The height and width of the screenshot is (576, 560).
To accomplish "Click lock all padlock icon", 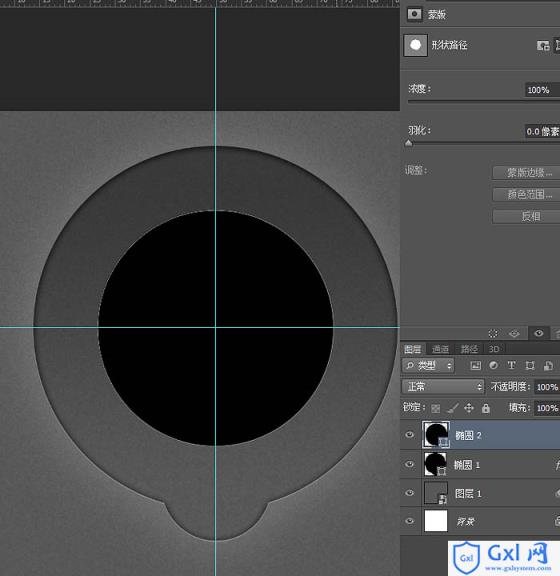I will (x=486, y=408).
